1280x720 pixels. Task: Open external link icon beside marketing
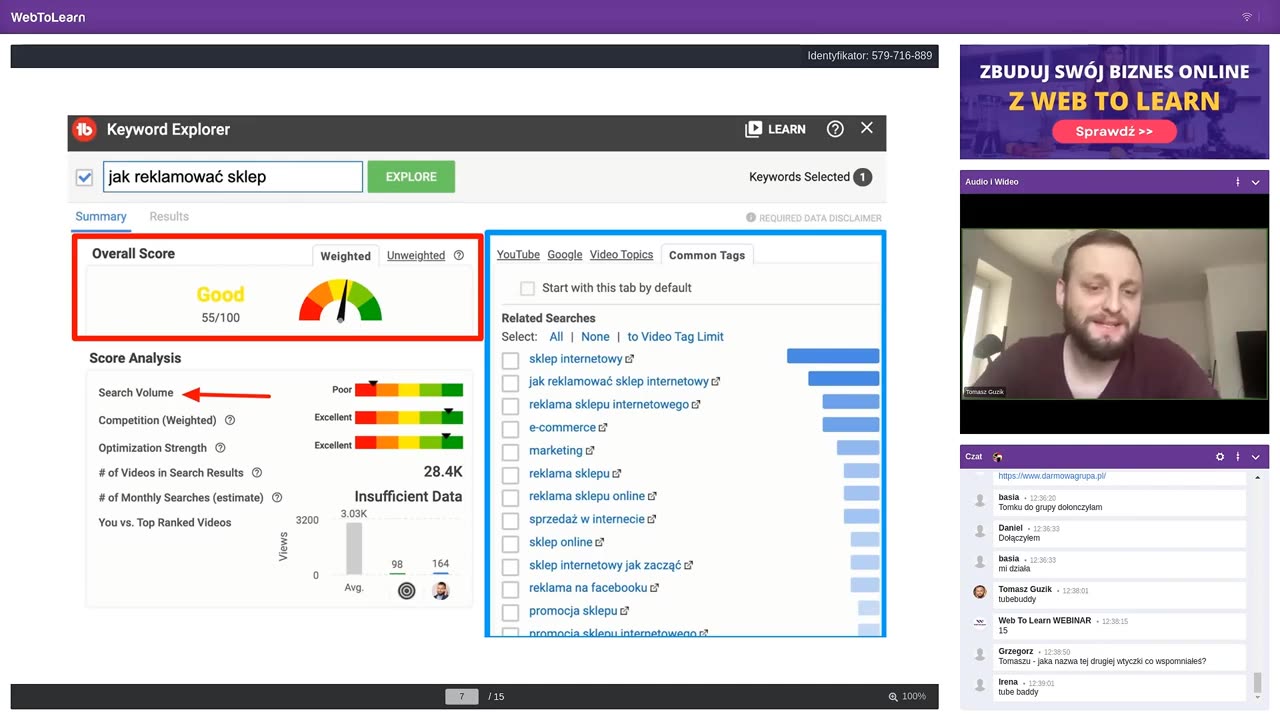point(590,451)
